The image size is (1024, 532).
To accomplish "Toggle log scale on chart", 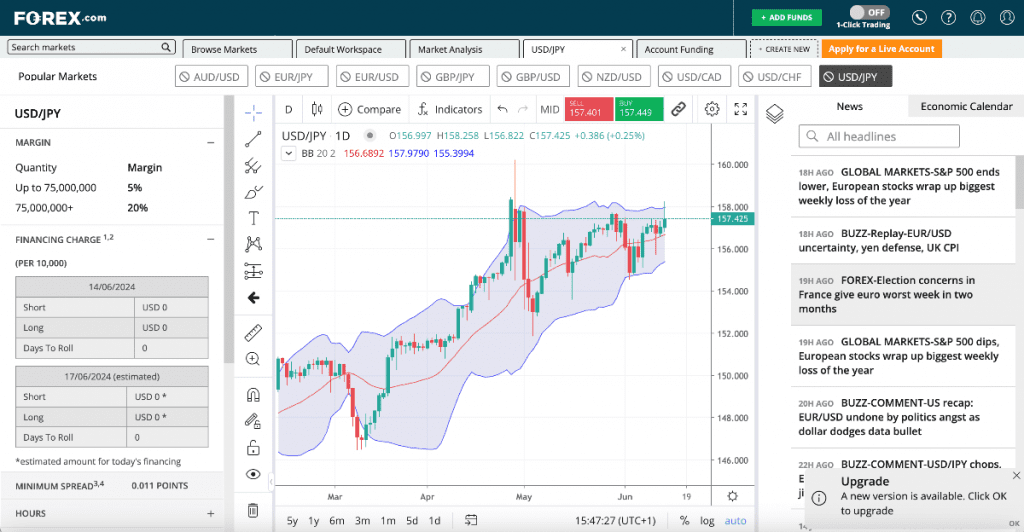I will tap(708, 520).
